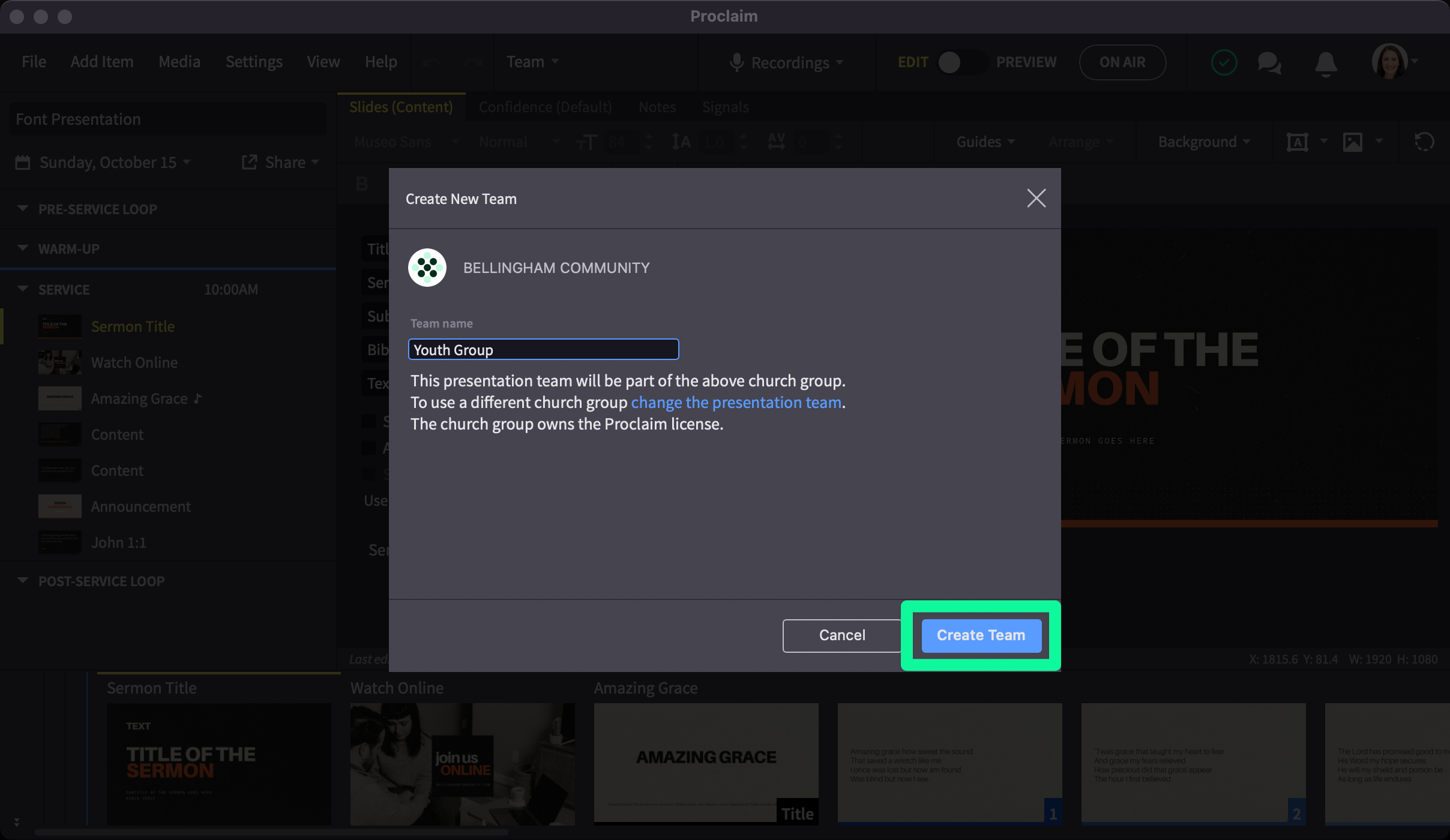This screenshot has height=840, width=1450.
Task: Open the Recordings dropdown
Action: (x=798, y=62)
